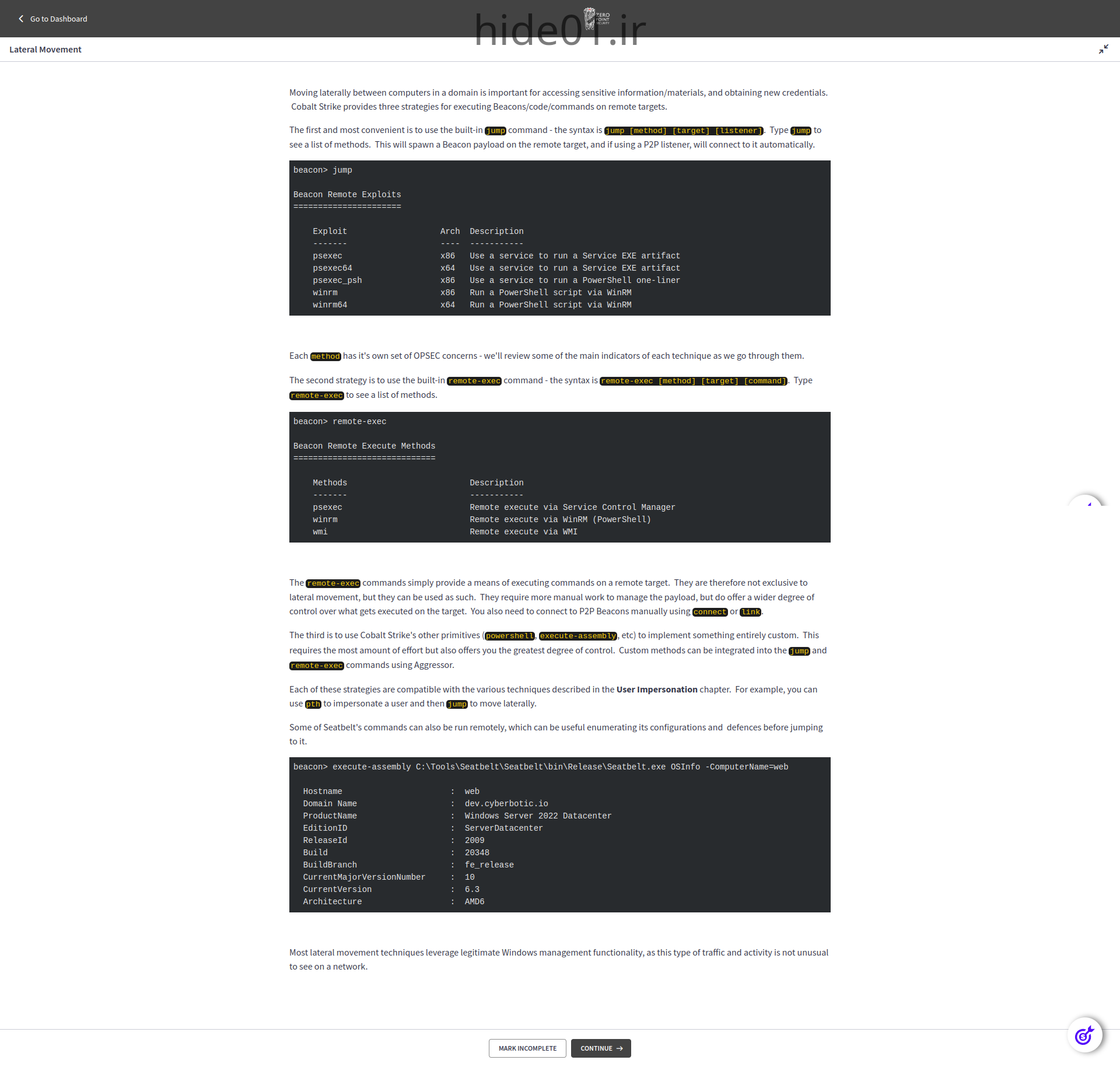Click the highlighted 'powershell' keyword

pos(509,636)
